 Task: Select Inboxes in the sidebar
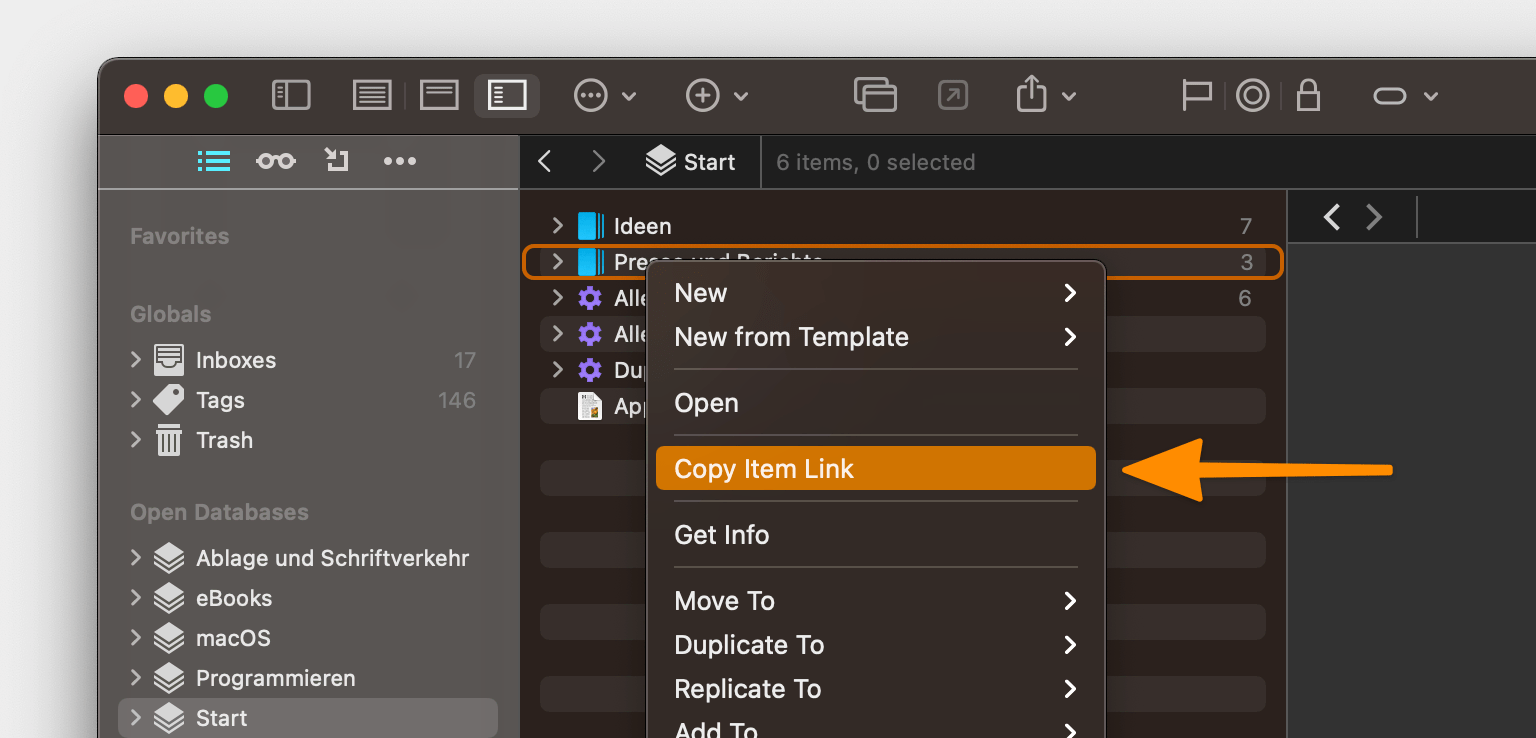(236, 360)
